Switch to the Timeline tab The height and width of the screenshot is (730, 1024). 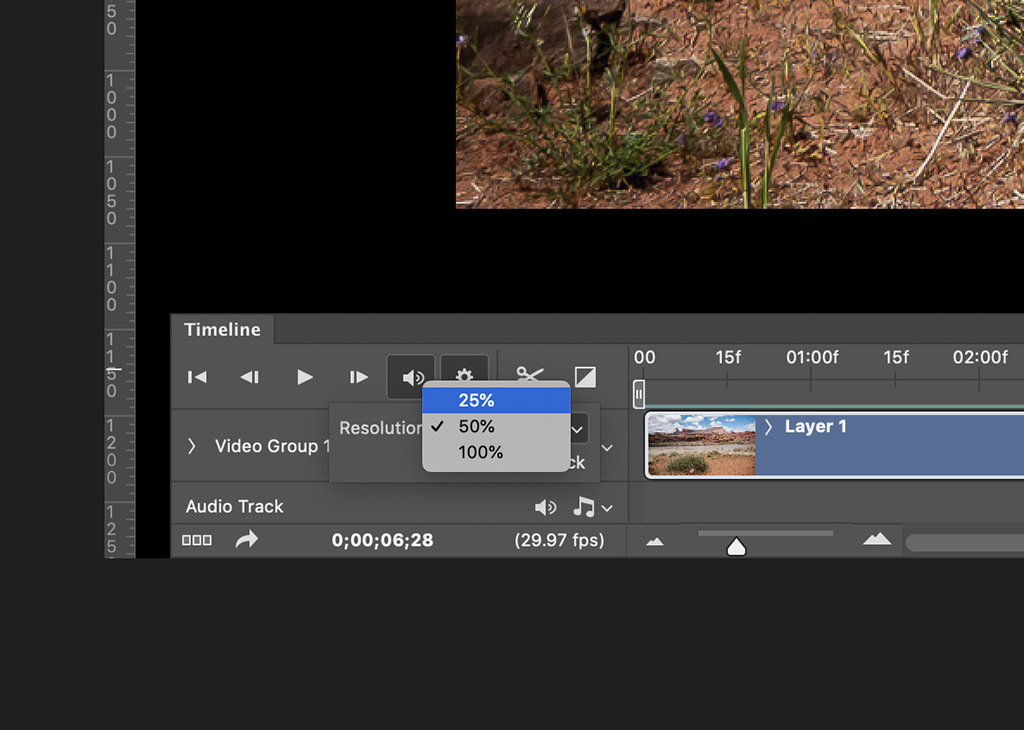pyautogui.click(x=222, y=330)
